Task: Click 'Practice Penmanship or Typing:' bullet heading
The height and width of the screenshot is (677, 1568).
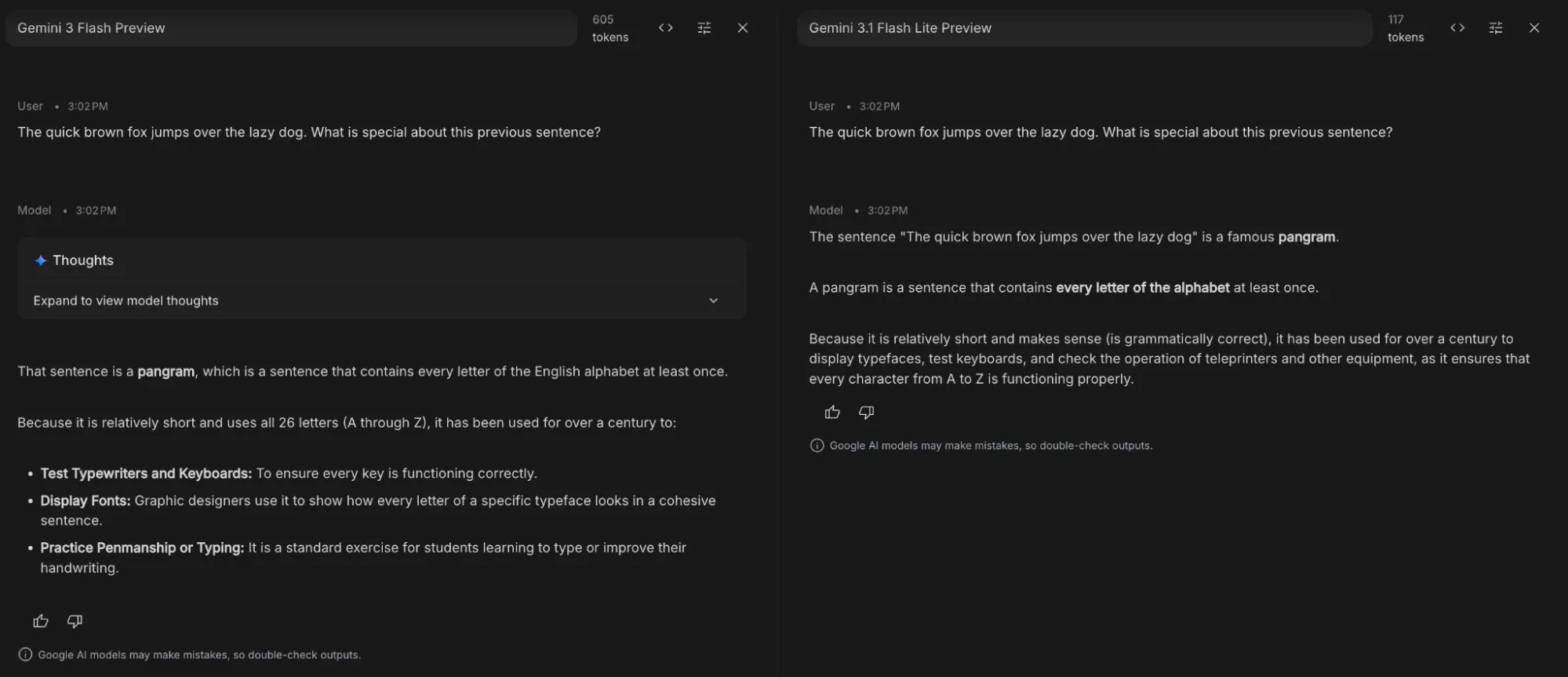Action: pos(142,548)
